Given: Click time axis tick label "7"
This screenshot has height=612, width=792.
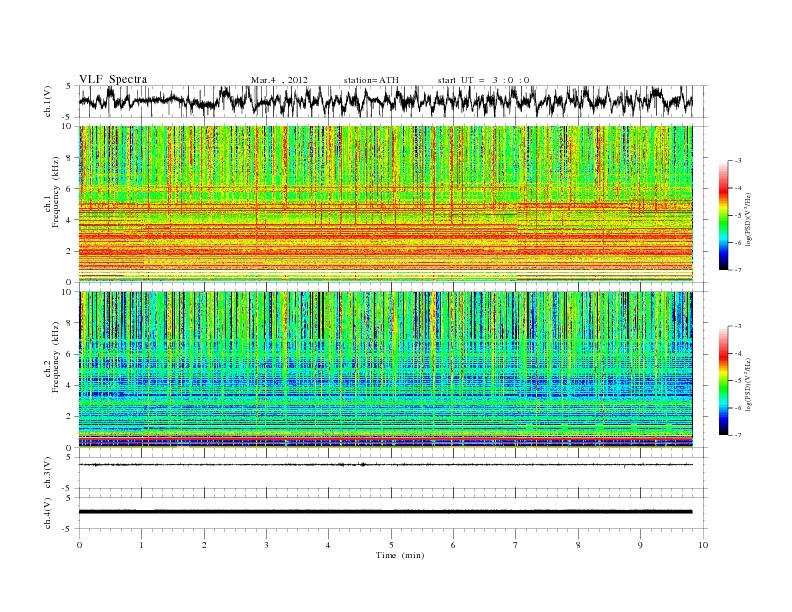Looking at the screenshot, I should tap(515, 545).
